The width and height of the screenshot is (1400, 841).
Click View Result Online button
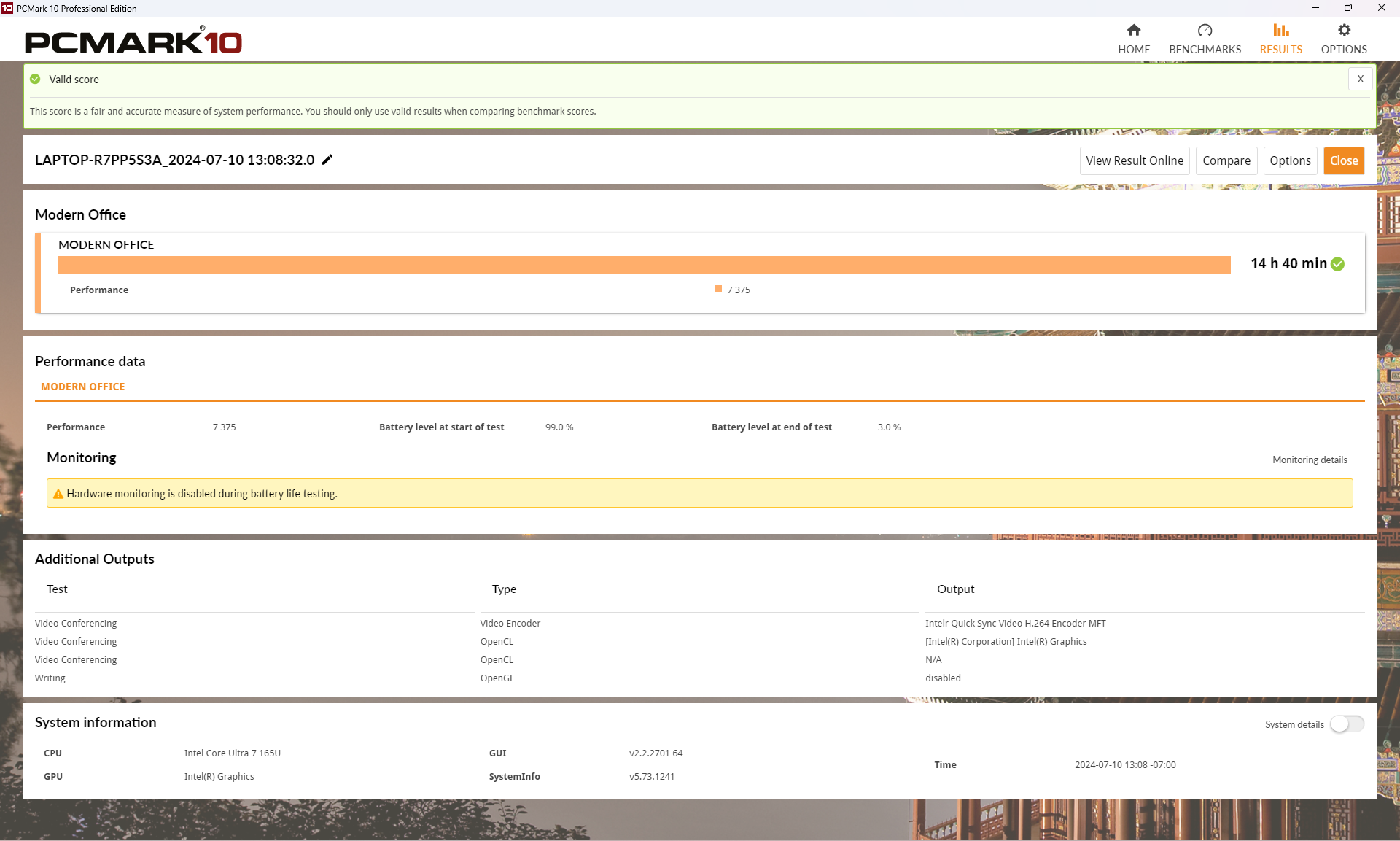tap(1134, 160)
